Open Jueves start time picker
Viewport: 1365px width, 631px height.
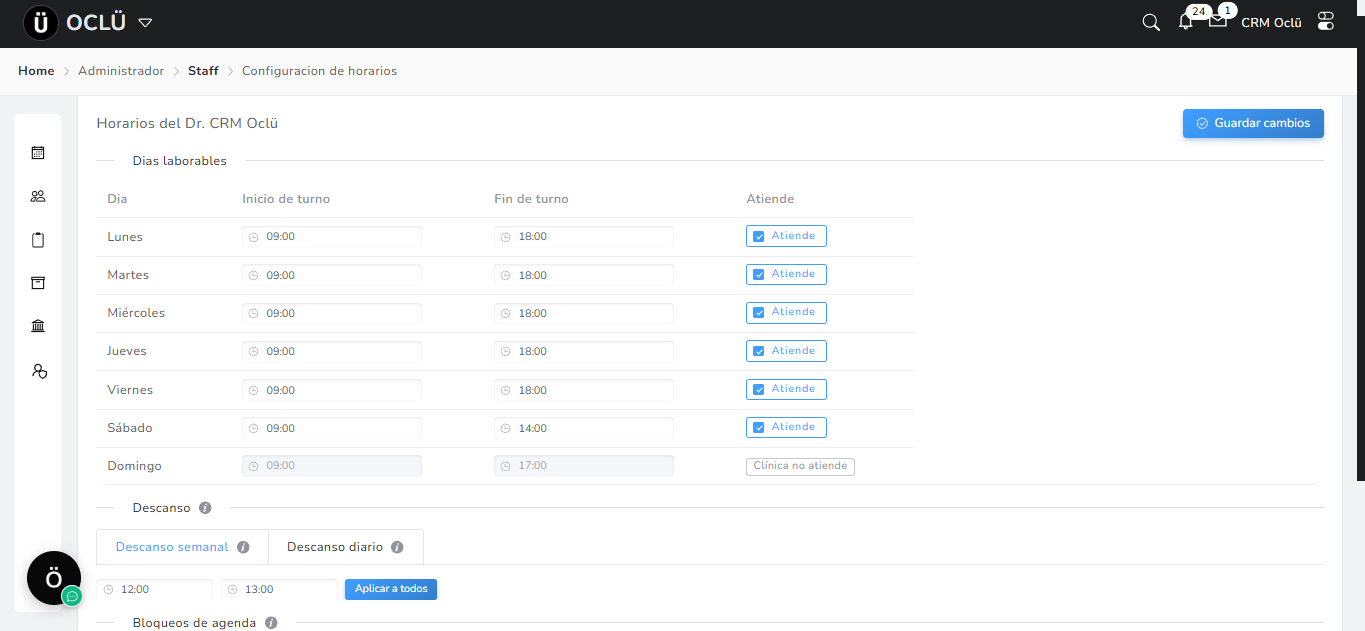(x=332, y=351)
